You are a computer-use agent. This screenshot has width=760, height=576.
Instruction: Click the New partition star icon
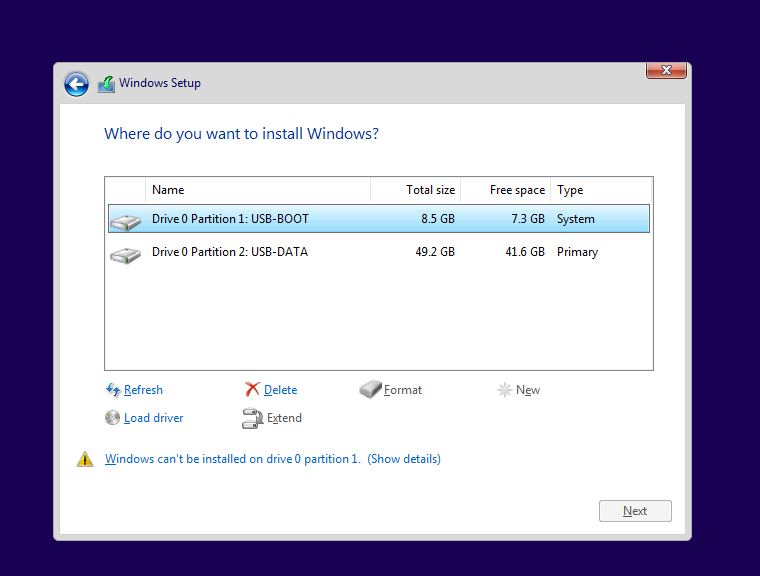(x=505, y=390)
